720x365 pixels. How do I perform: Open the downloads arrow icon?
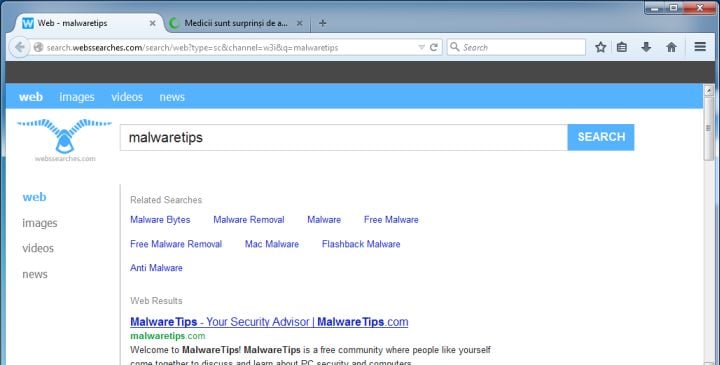(x=646, y=47)
